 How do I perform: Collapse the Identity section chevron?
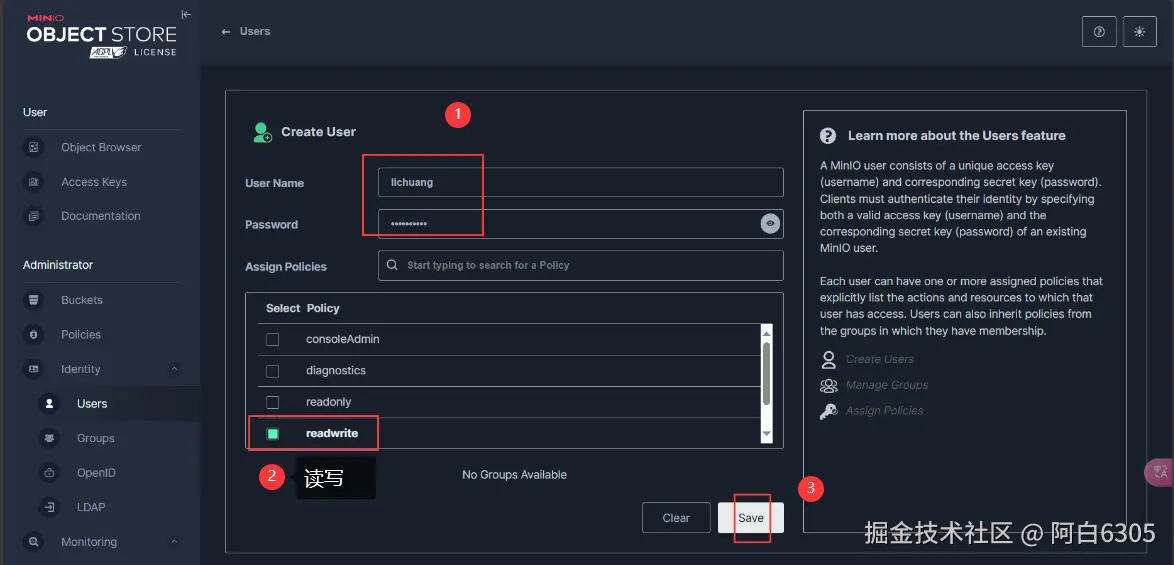point(174,369)
